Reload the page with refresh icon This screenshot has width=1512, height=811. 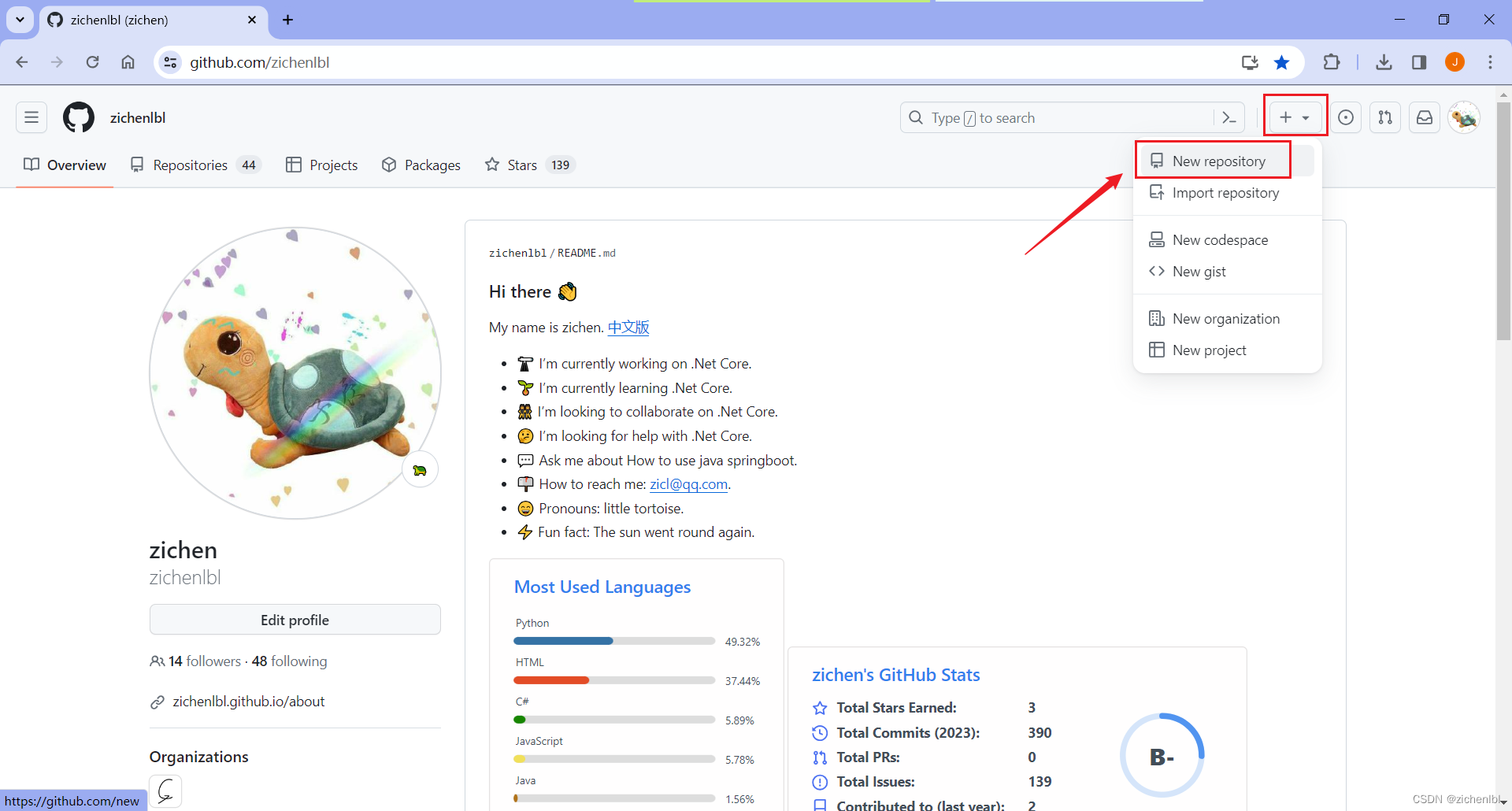coord(93,62)
